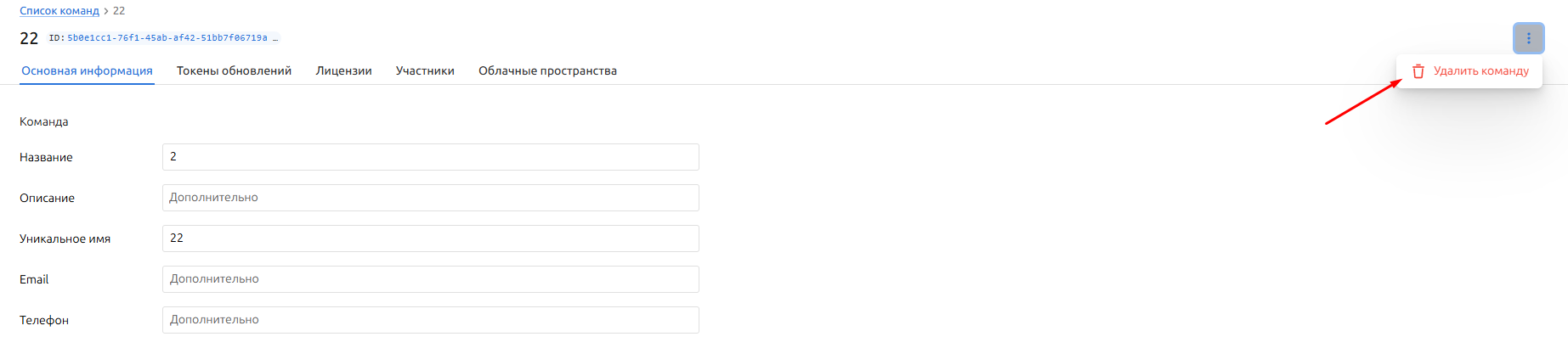Image resolution: width=1568 pixels, height=348 pixels.
Task: Open the 'Токены обновлений' tab
Action: coord(234,71)
